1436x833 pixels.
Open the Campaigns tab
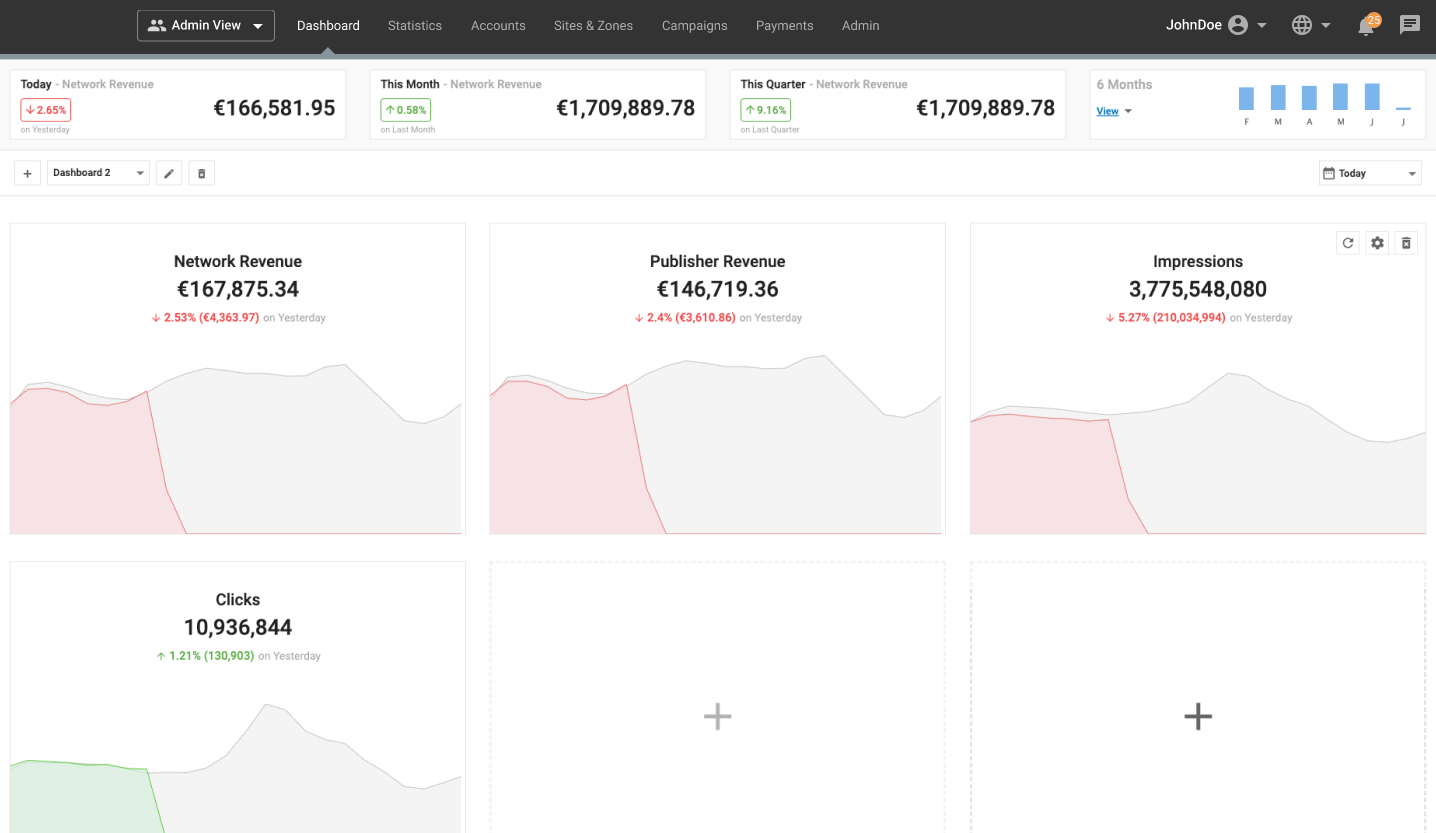(695, 25)
